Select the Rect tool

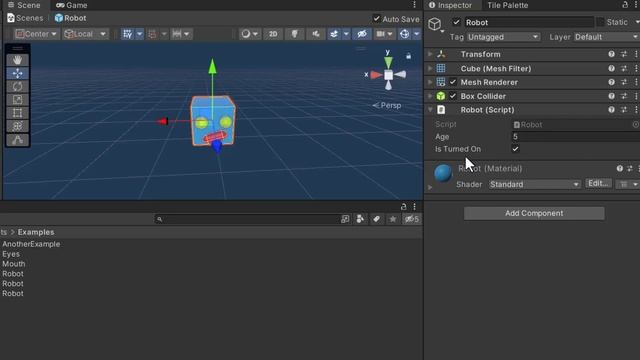[x=17, y=113]
